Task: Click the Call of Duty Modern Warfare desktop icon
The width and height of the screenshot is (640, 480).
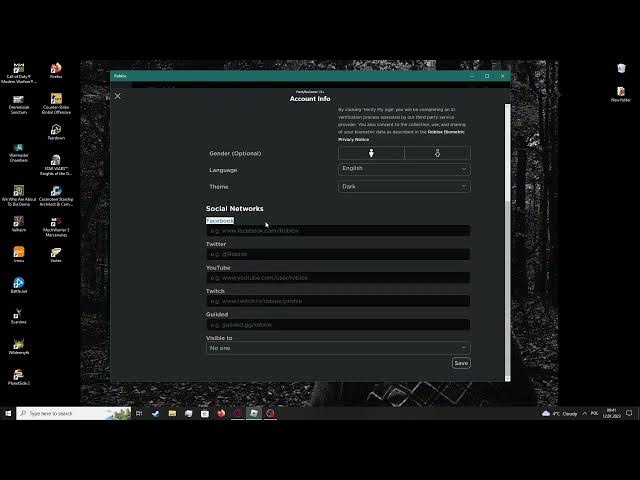Action: coord(19,73)
